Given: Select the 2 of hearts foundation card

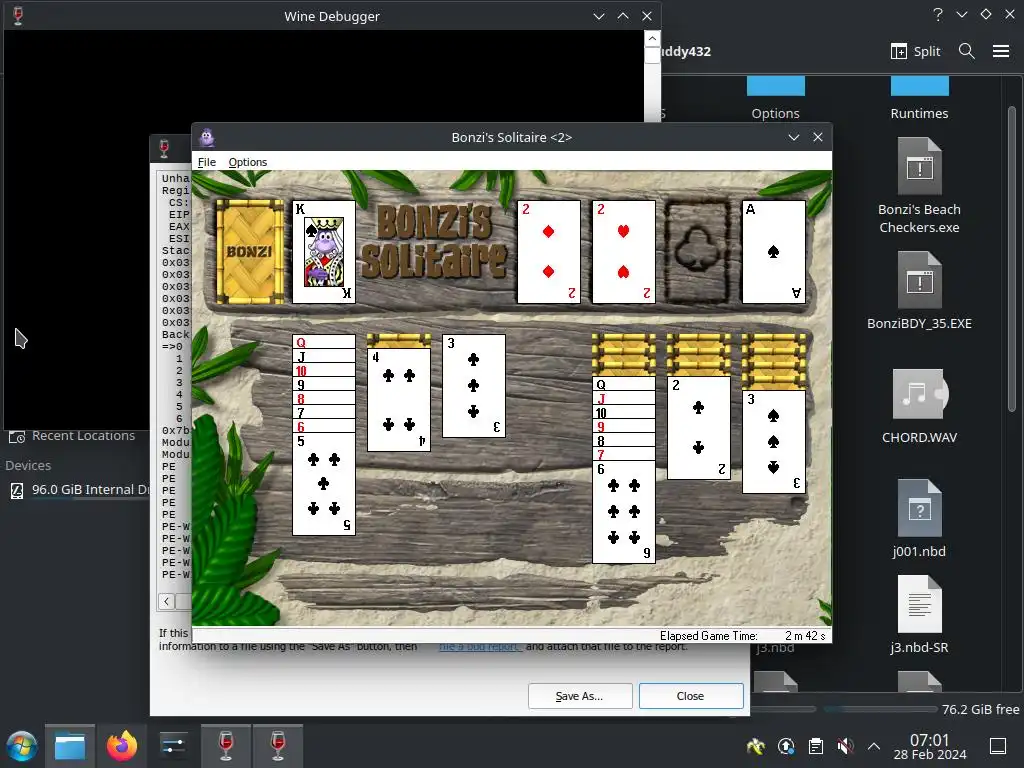Looking at the screenshot, I should (x=624, y=252).
